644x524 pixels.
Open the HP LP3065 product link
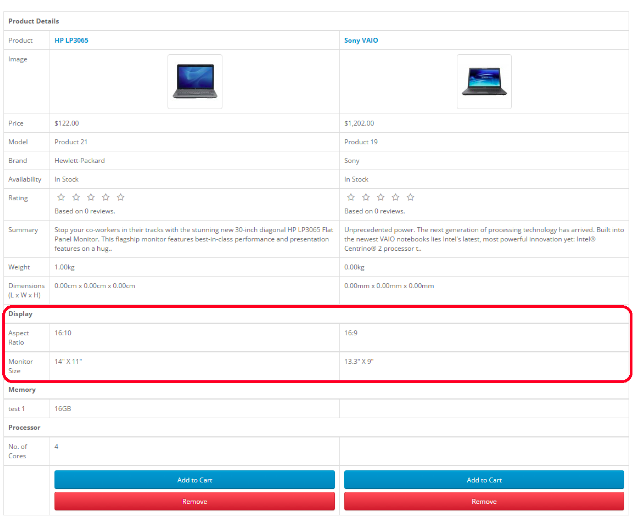pyautogui.click(x=71, y=40)
